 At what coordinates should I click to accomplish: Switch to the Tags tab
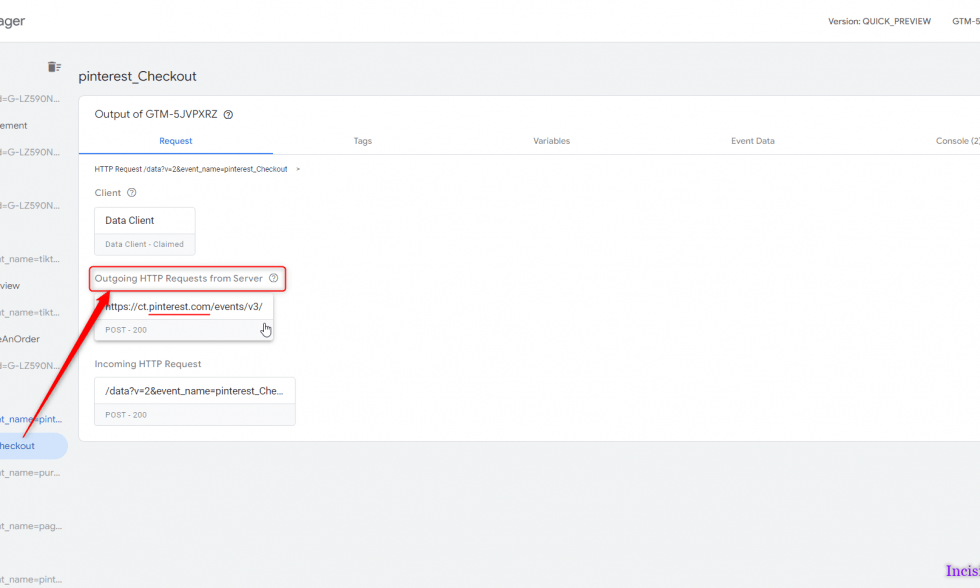362,141
